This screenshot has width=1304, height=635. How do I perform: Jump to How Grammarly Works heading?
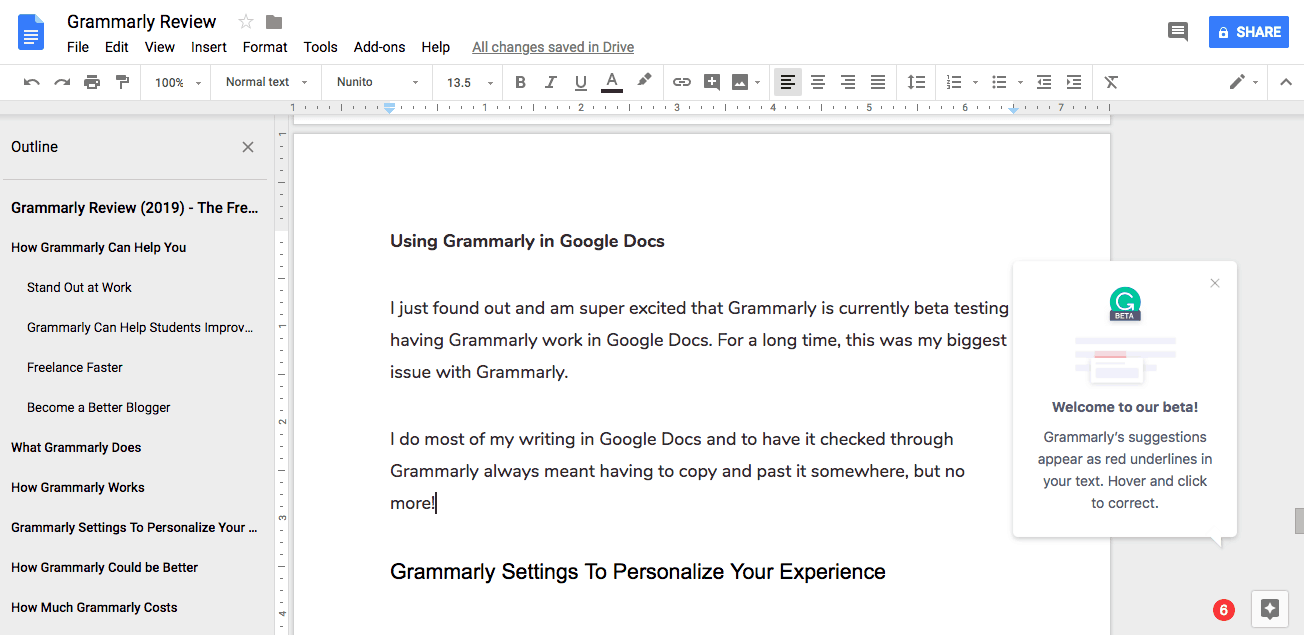(78, 487)
